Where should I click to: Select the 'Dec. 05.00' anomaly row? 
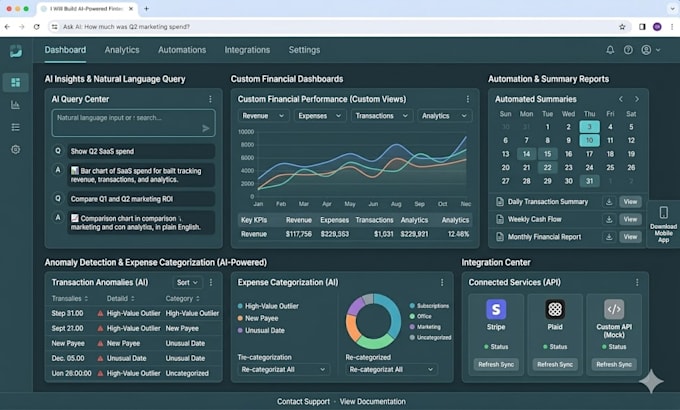coord(134,358)
